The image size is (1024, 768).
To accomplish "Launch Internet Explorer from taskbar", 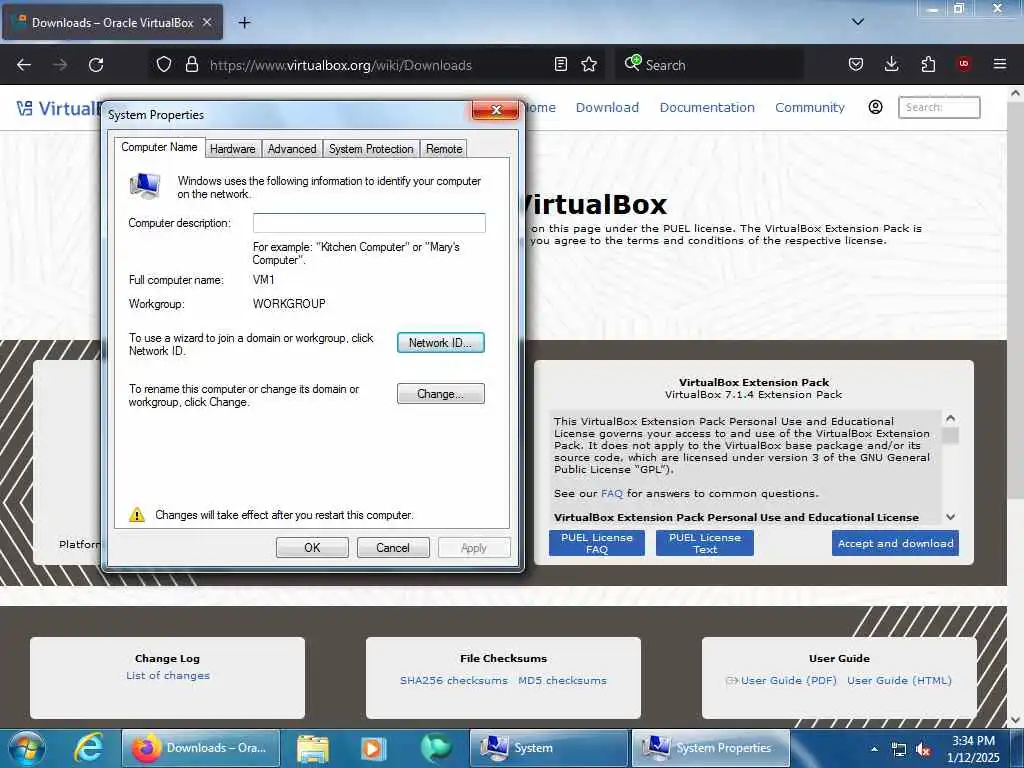I will pos(88,748).
